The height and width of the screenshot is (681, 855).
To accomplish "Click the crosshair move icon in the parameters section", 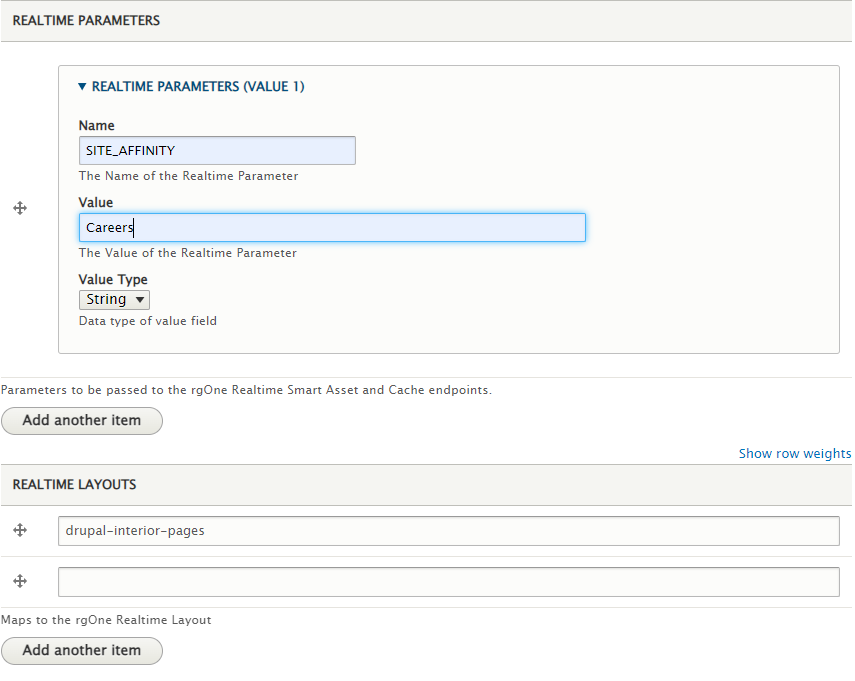I will point(20,208).
